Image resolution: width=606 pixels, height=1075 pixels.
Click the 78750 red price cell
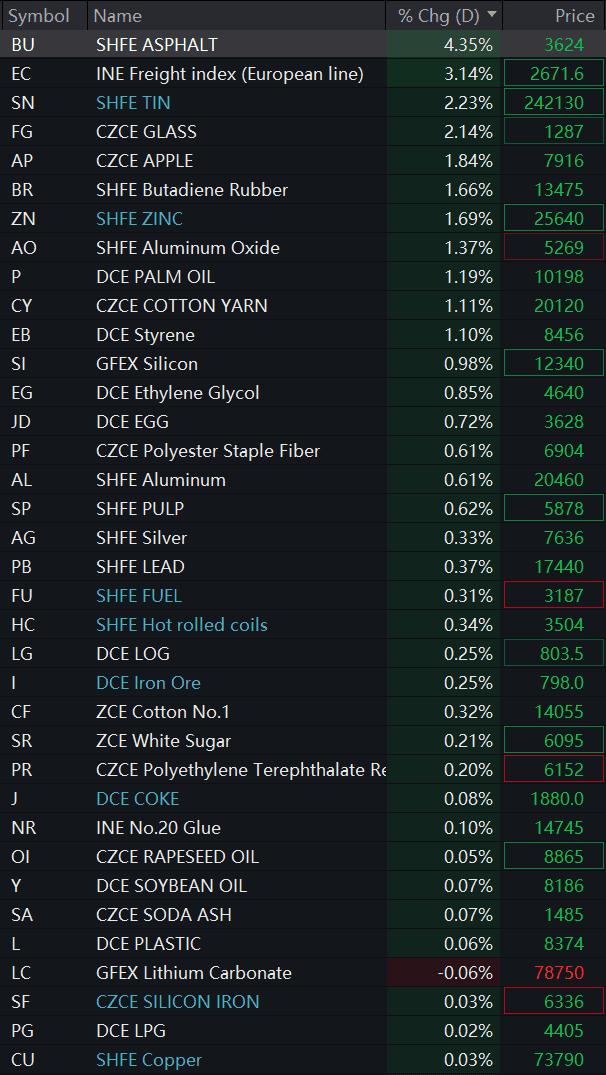click(x=554, y=973)
